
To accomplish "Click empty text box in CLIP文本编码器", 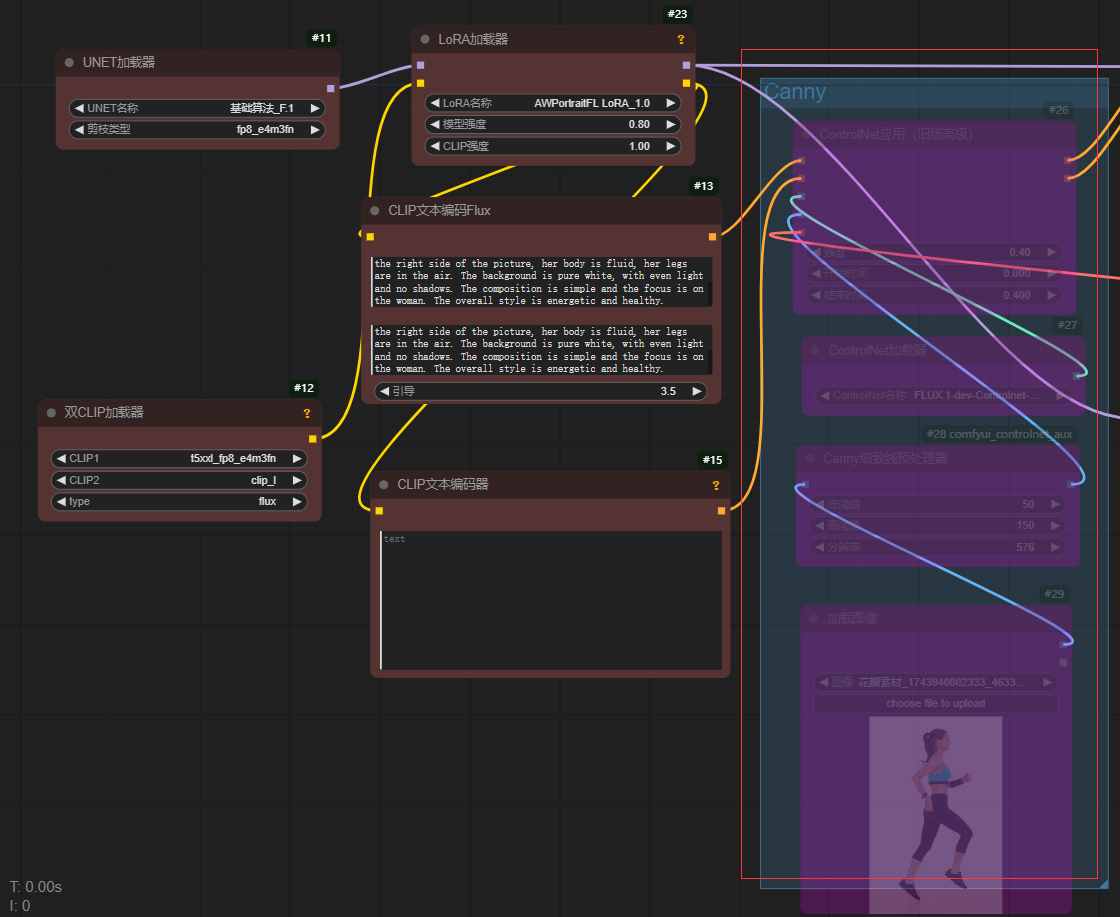I will 551,601.
